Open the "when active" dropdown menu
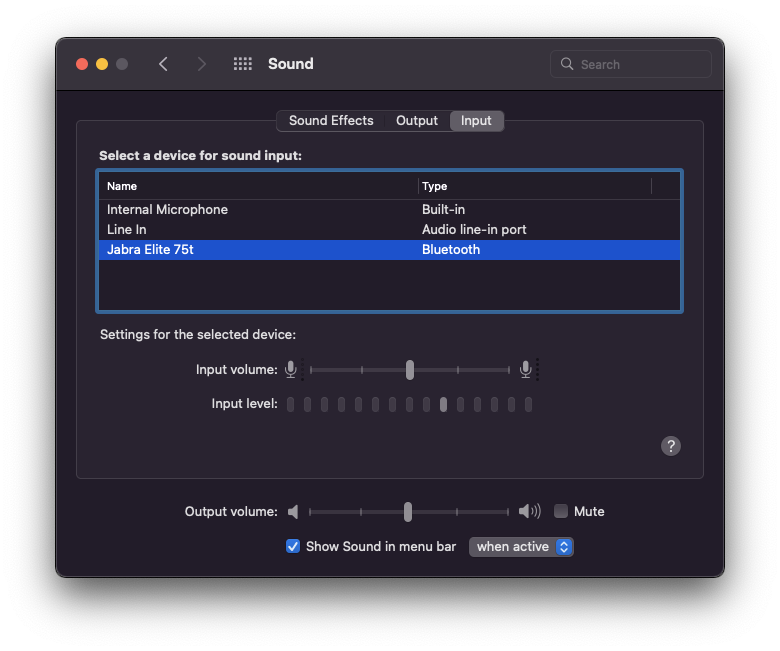The image size is (780, 651). point(521,547)
